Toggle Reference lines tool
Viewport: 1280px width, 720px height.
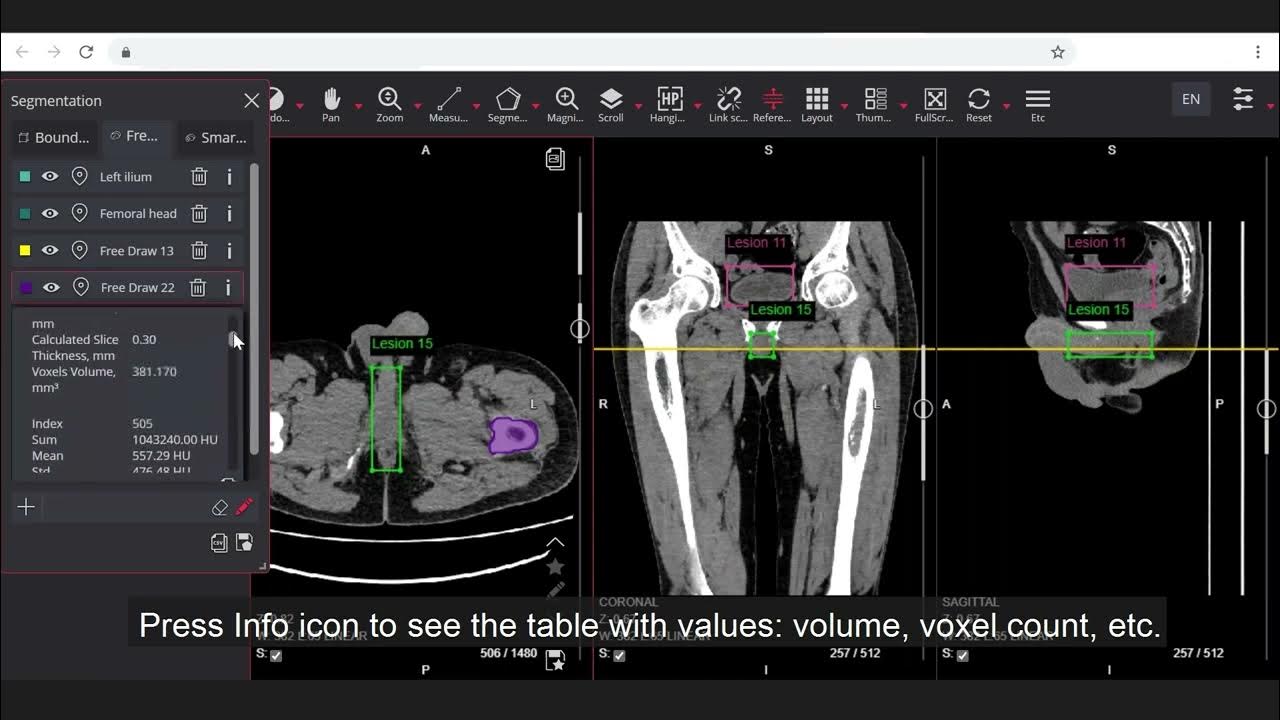(772, 104)
